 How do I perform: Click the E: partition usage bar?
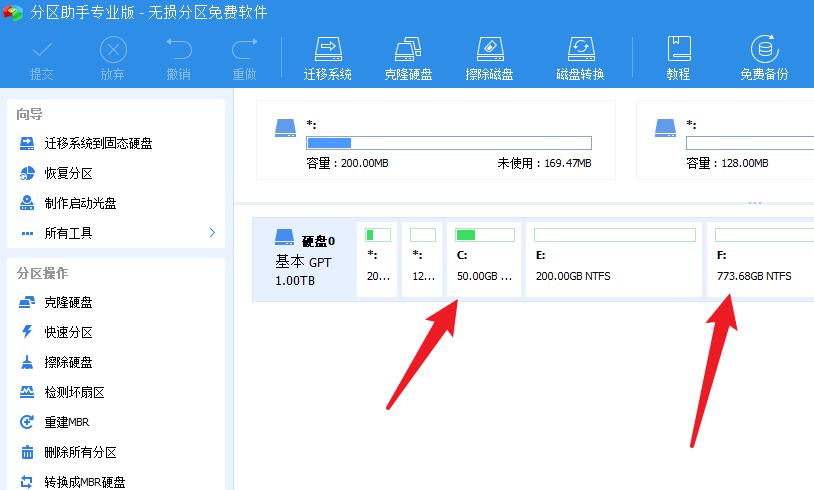click(615, 235)
